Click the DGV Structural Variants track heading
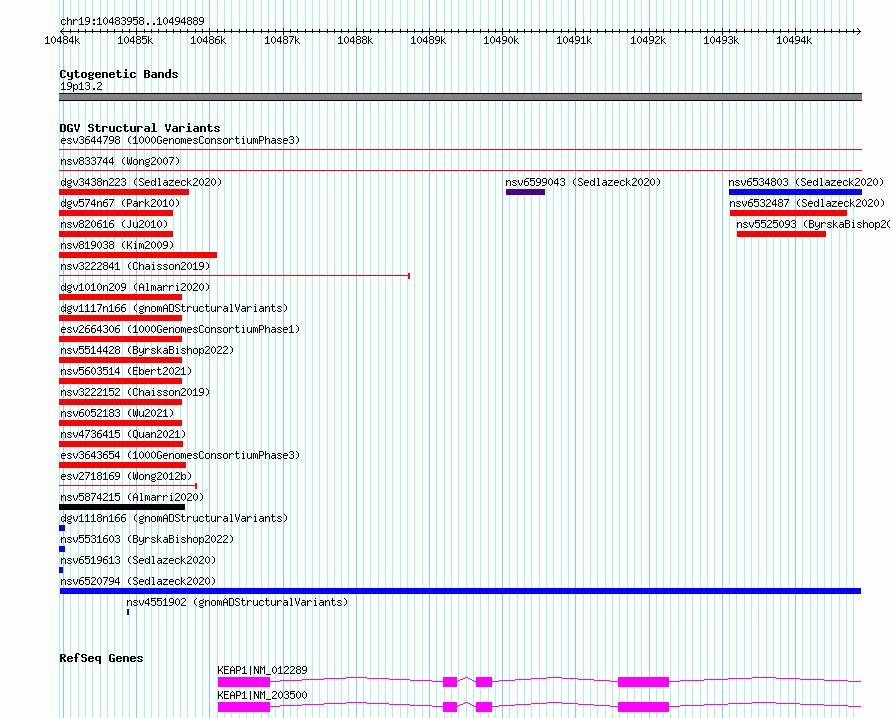This screenshot has width=890, height=718. (x=140, y=128)
